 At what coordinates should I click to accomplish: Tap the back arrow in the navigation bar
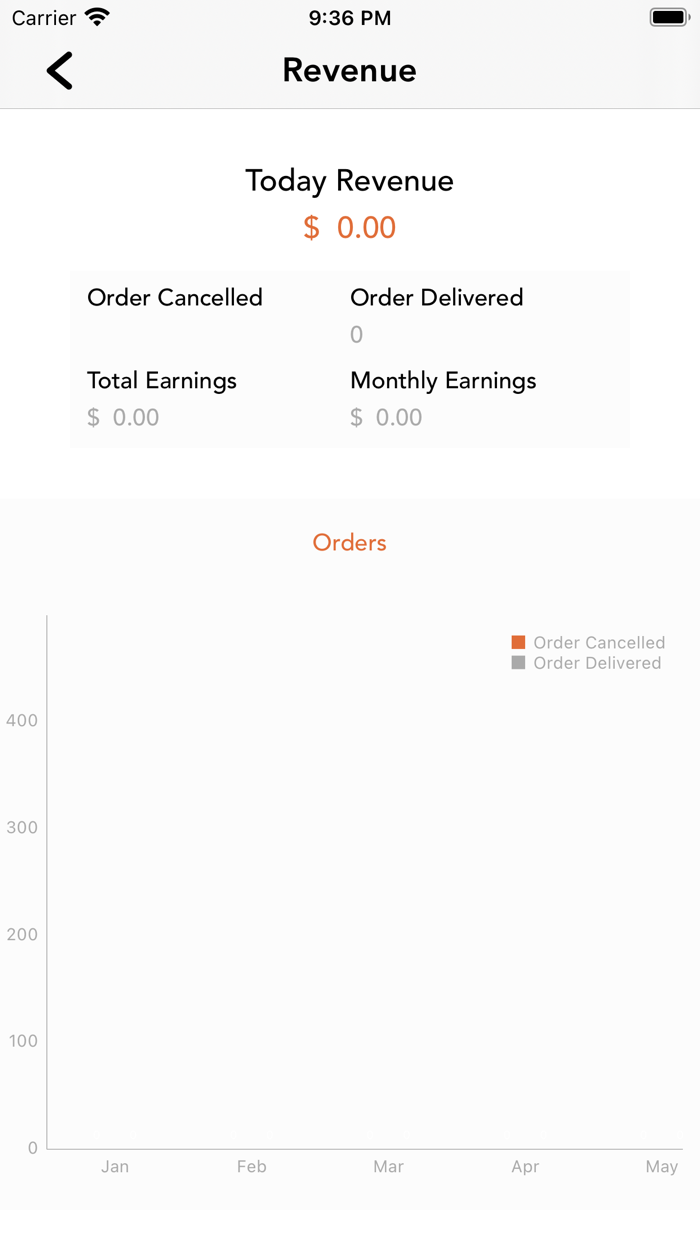[59, 71]
